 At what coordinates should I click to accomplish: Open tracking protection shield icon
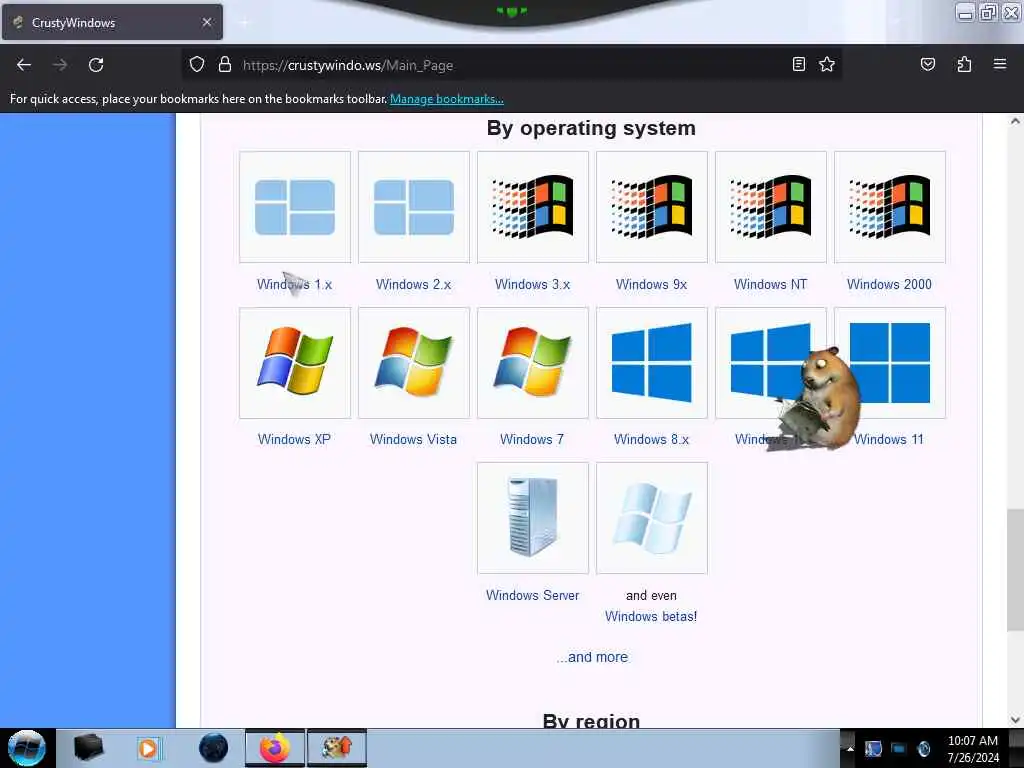click(x=197, y=65)
